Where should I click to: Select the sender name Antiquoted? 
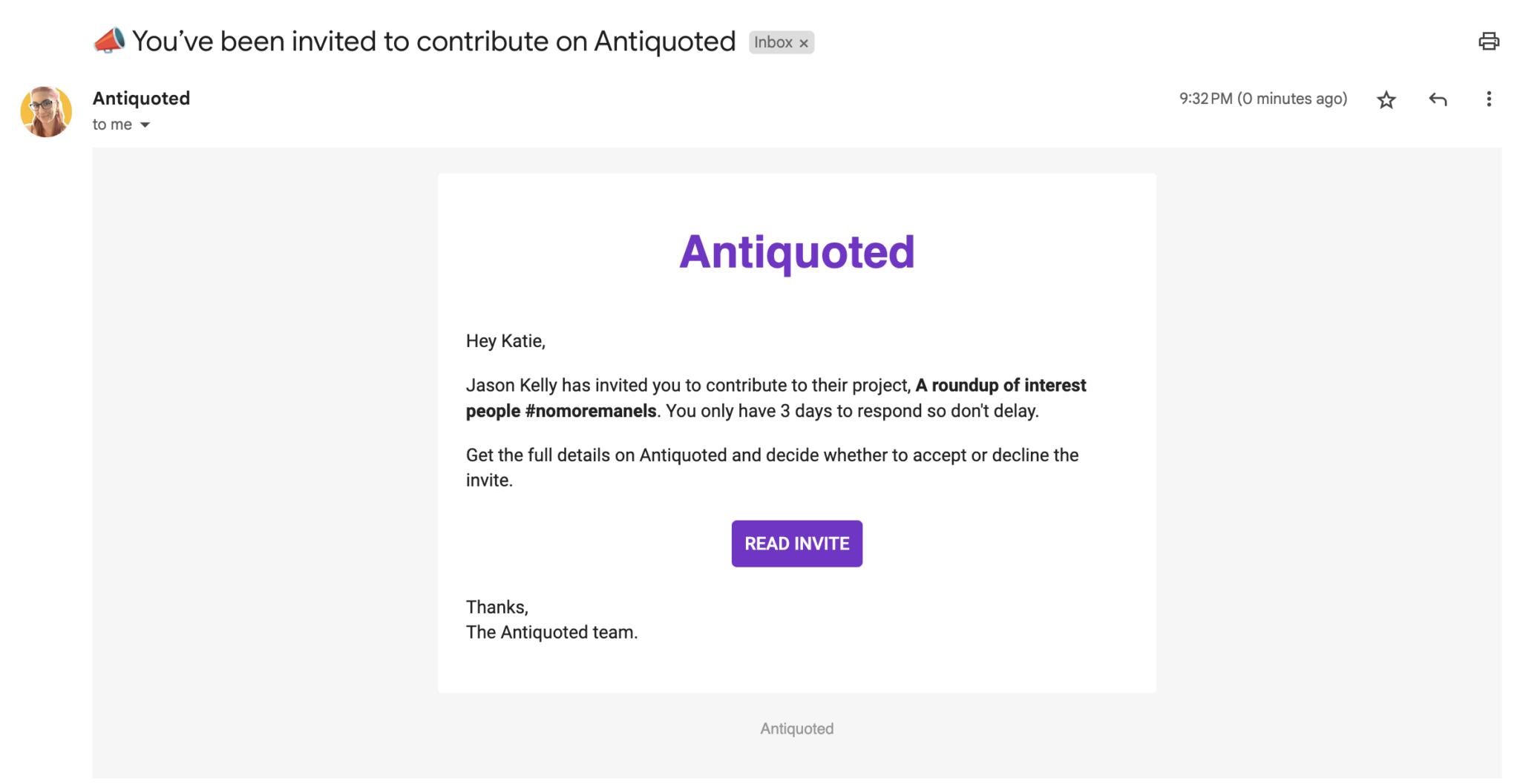(141, 98)
